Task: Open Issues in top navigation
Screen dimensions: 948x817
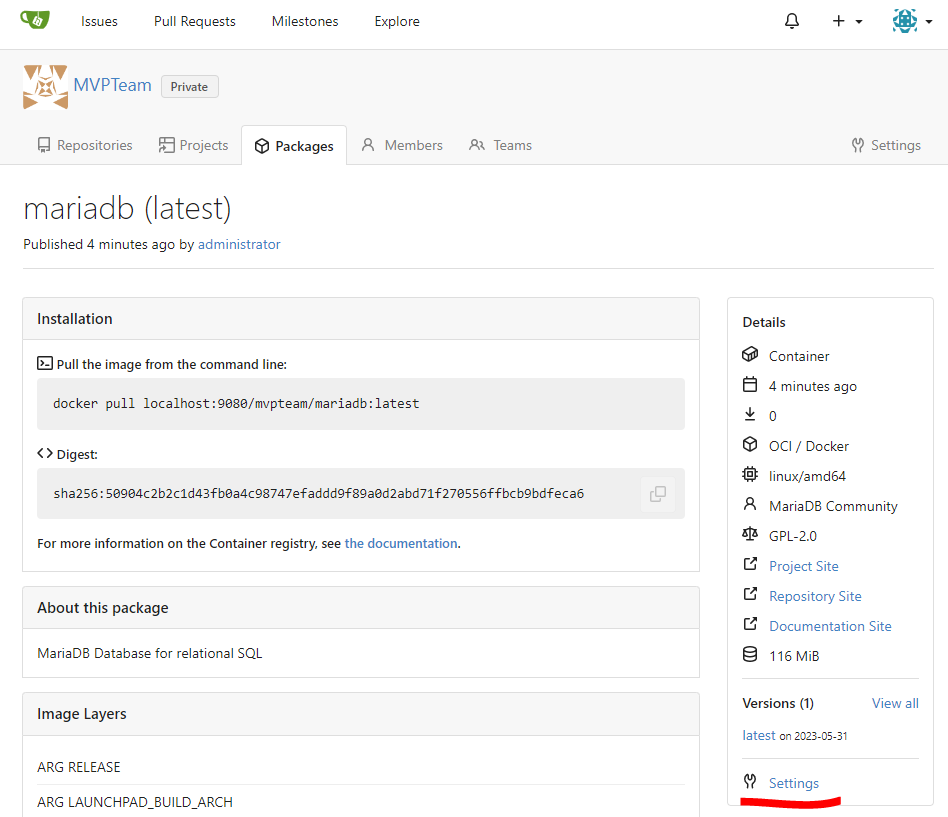Action: coord(99,21)
